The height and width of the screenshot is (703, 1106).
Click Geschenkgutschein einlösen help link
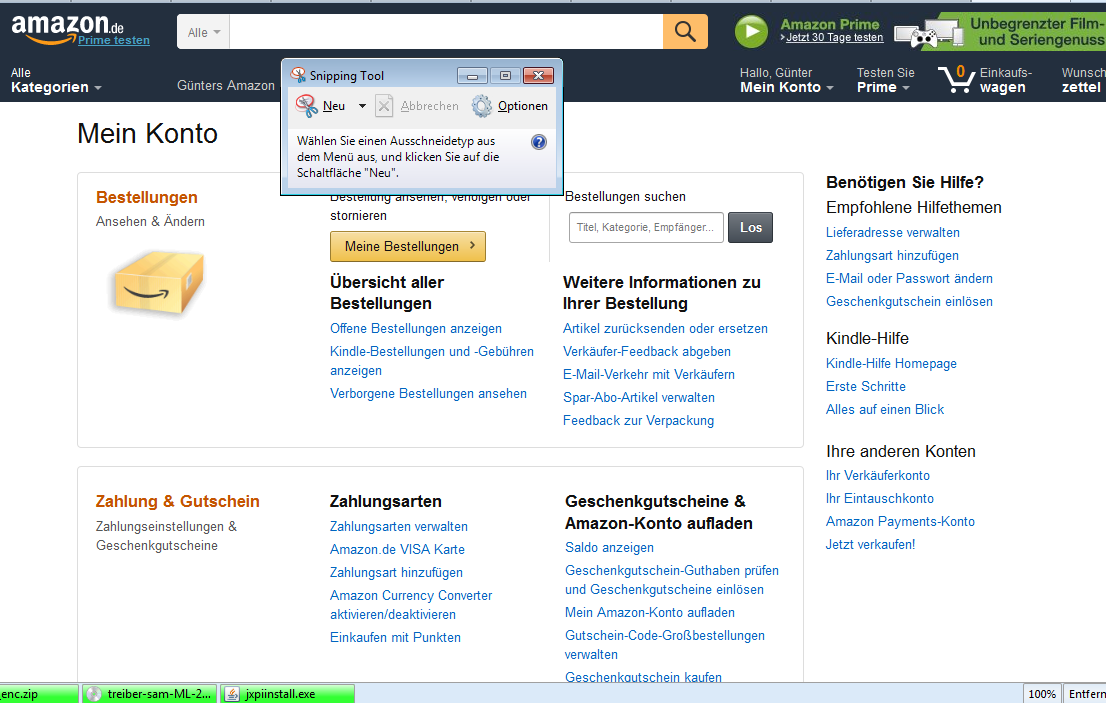click(909, 301)
